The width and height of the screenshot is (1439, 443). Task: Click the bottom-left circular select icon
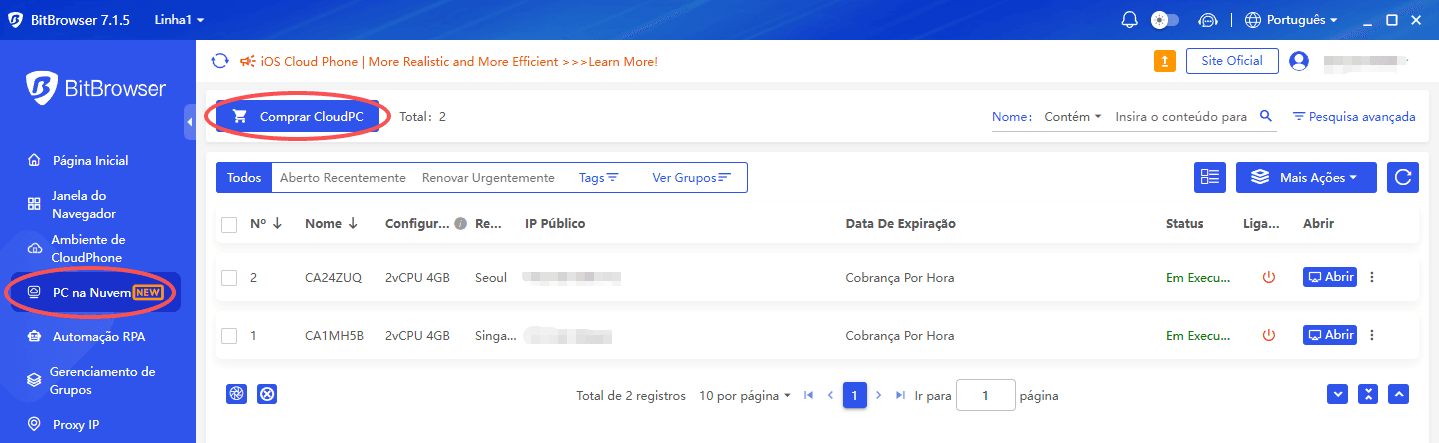[x=236, y=394]
